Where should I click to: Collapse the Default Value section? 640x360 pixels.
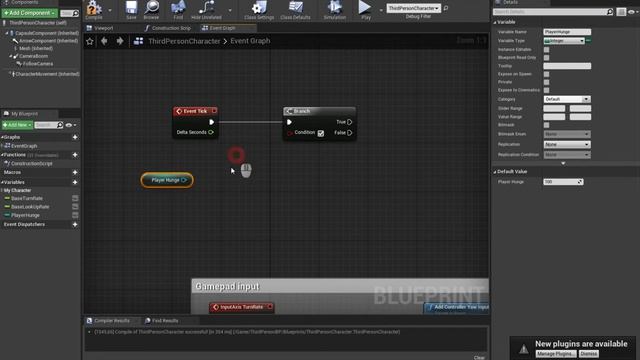point(495,172)
